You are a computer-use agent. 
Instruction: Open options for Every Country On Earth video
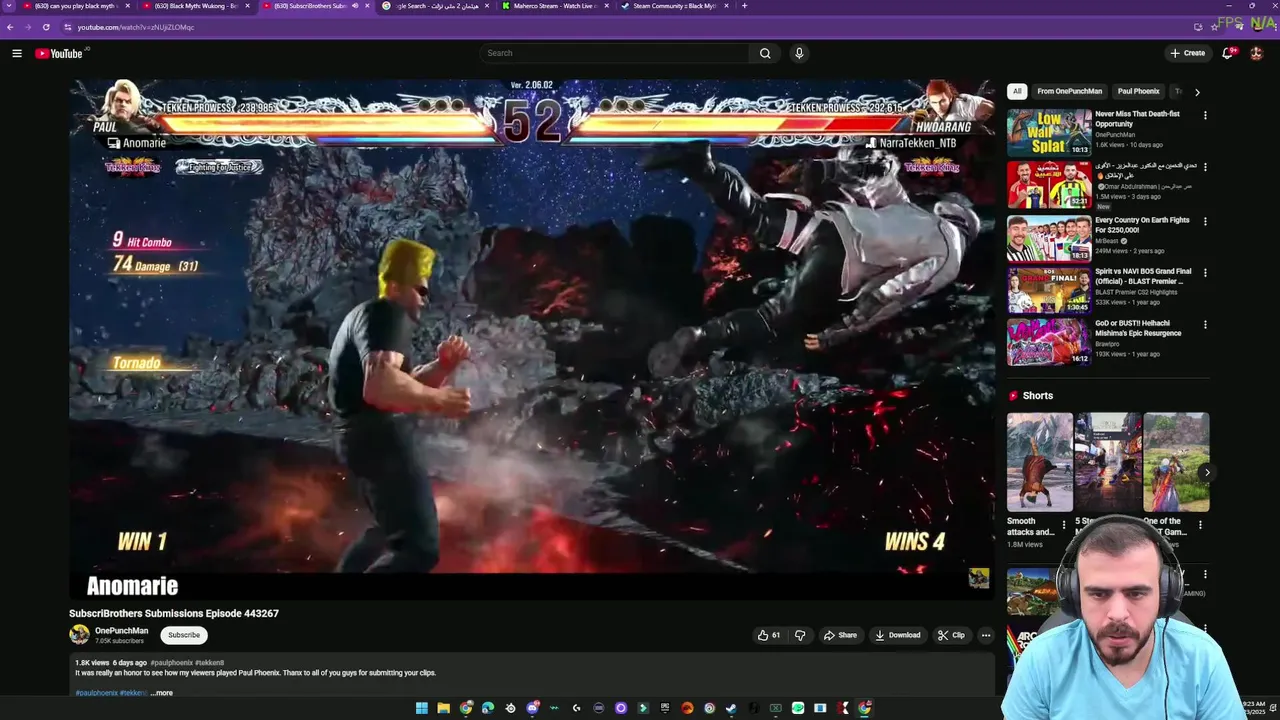[1204, 221]
